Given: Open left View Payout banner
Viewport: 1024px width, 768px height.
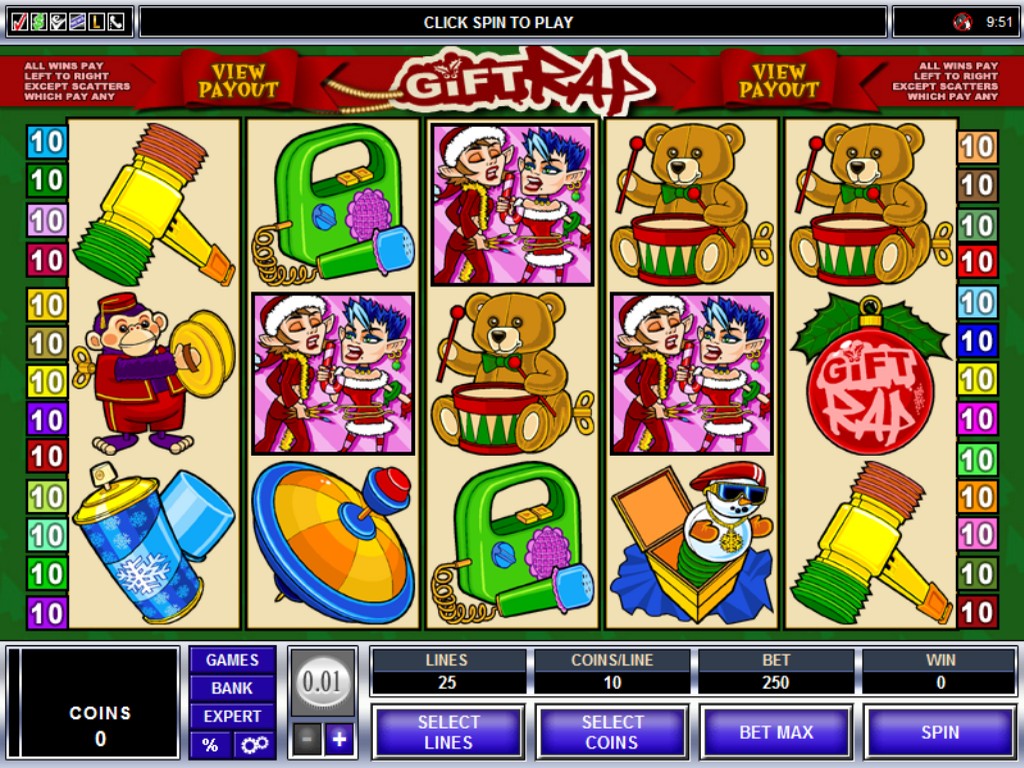Looking at the screenshot, I should (x=238, y=80).
